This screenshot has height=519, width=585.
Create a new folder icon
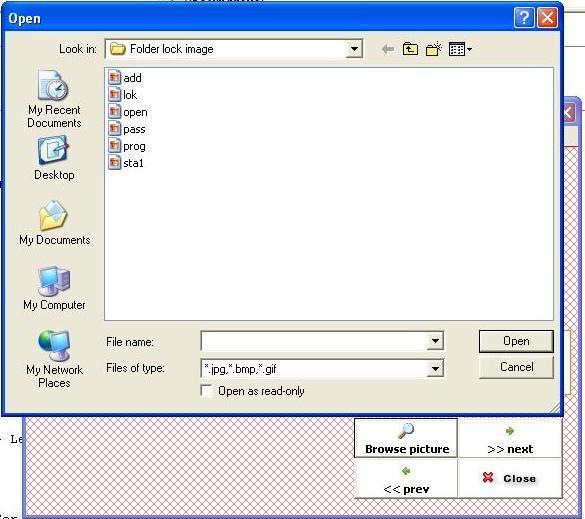[434, 49]
